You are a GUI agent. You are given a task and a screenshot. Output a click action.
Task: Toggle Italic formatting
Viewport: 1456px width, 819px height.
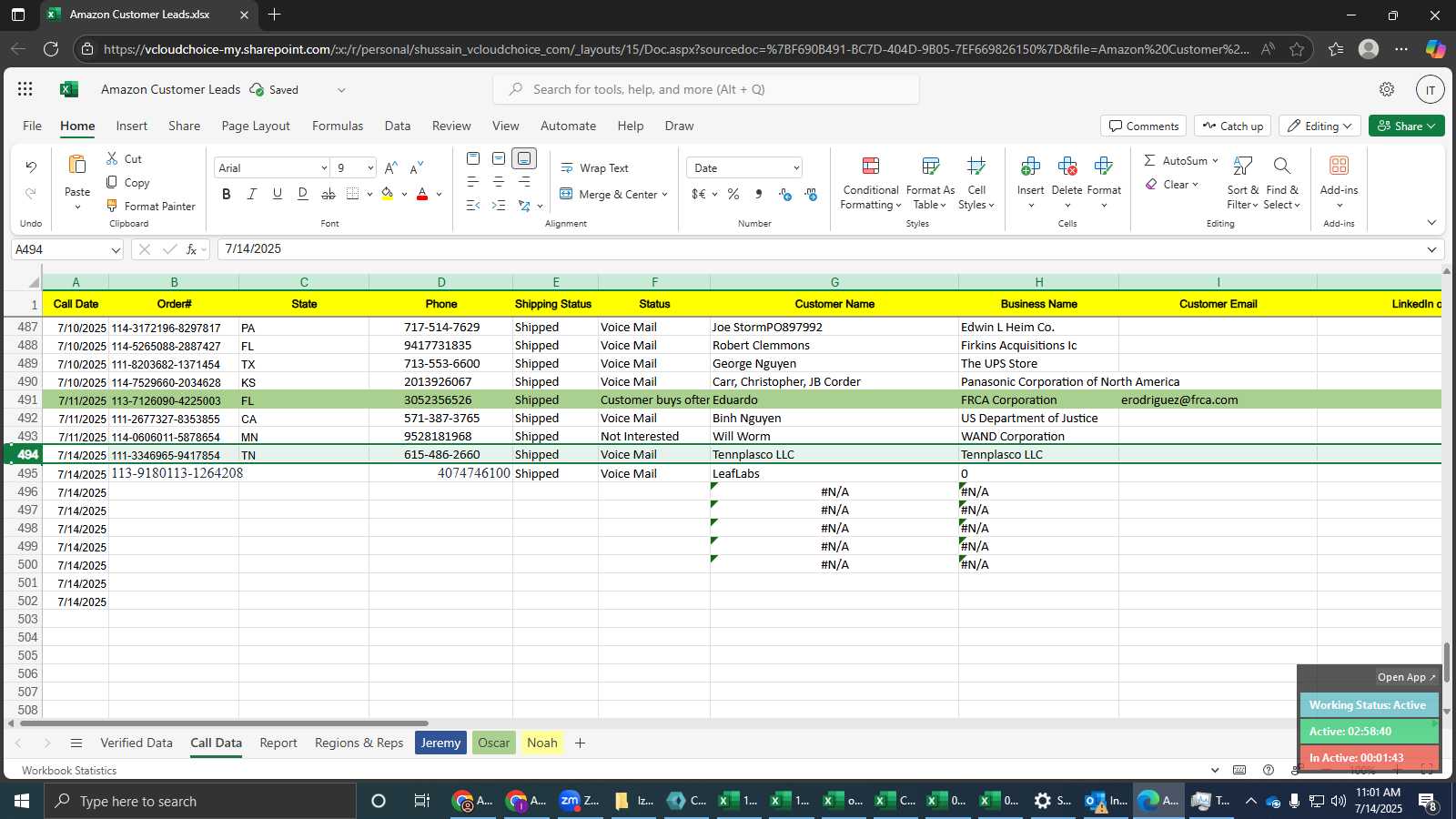[x=252, y=194]
